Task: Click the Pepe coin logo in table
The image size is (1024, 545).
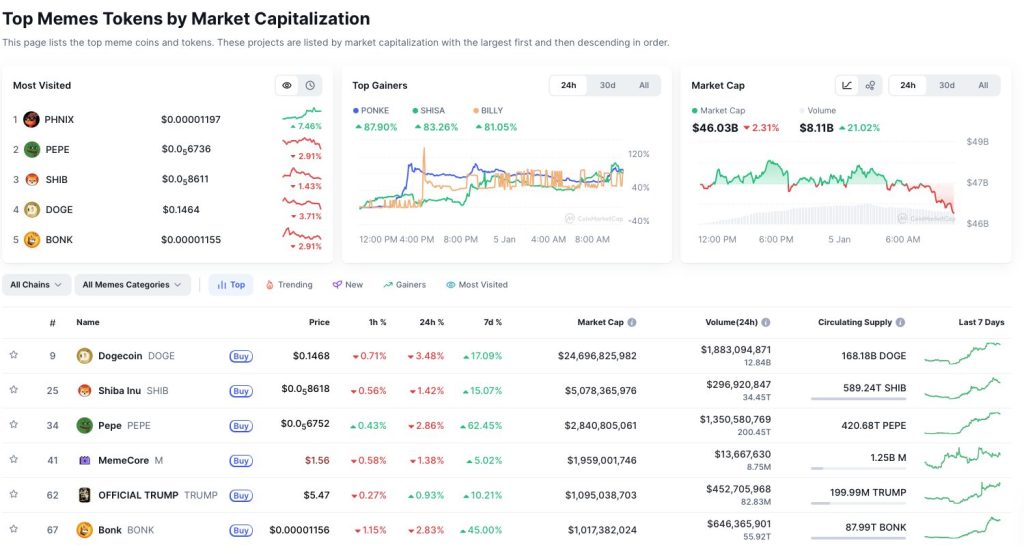Action: 85,425
